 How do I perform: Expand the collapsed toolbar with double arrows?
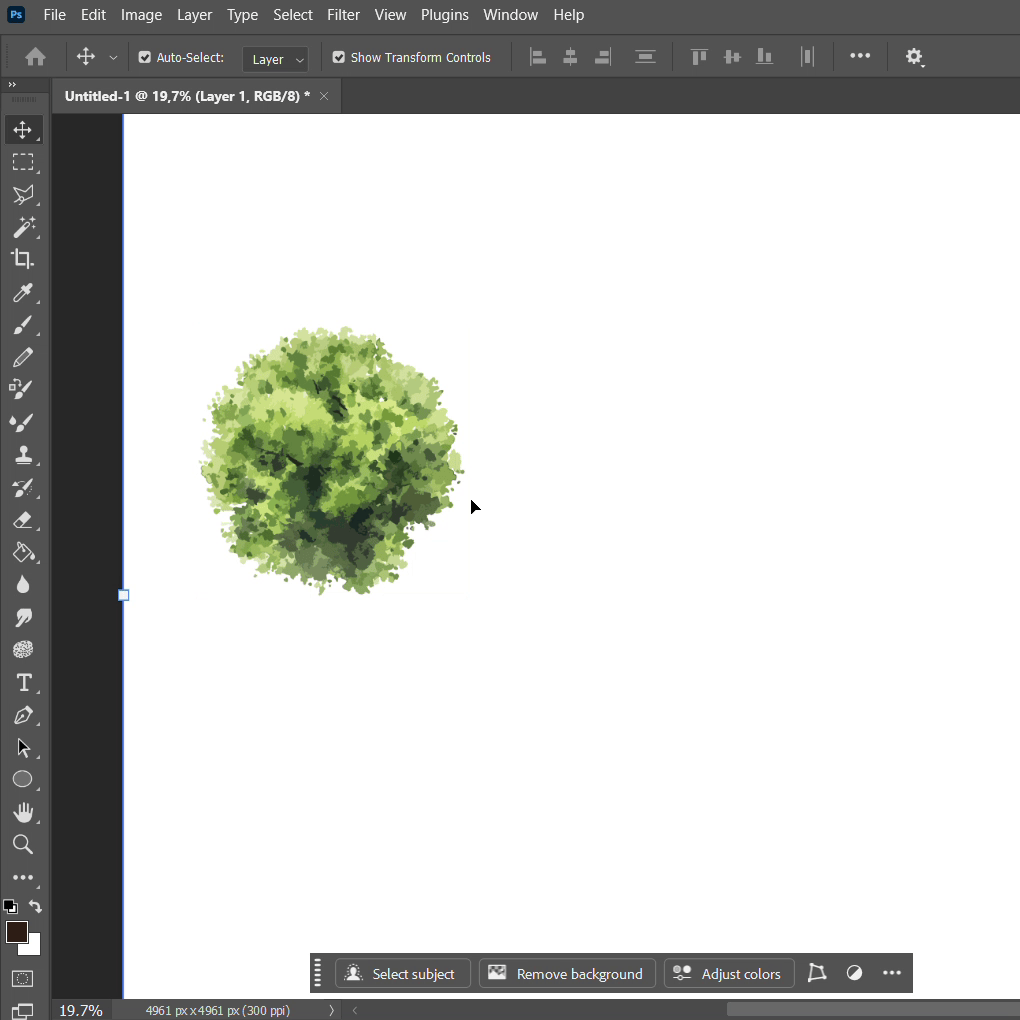click(12, 85)
